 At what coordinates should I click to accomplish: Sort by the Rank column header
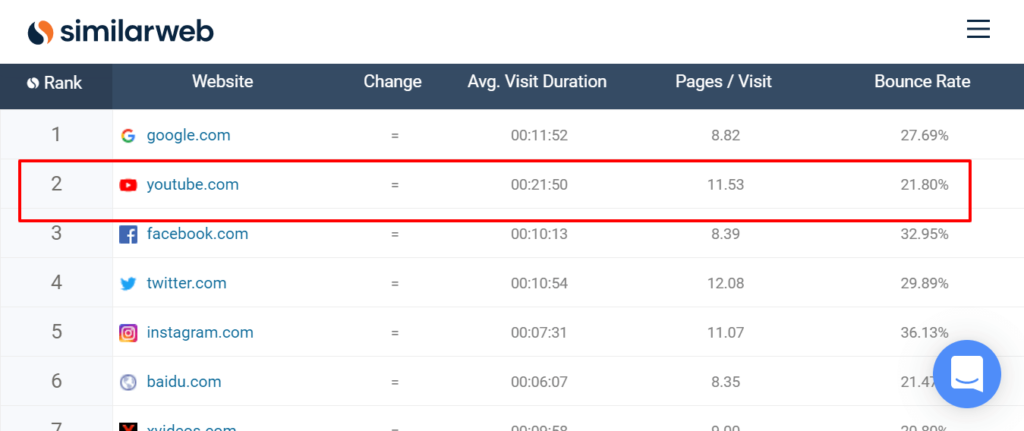pyautogui.click(x=56, y=83)
